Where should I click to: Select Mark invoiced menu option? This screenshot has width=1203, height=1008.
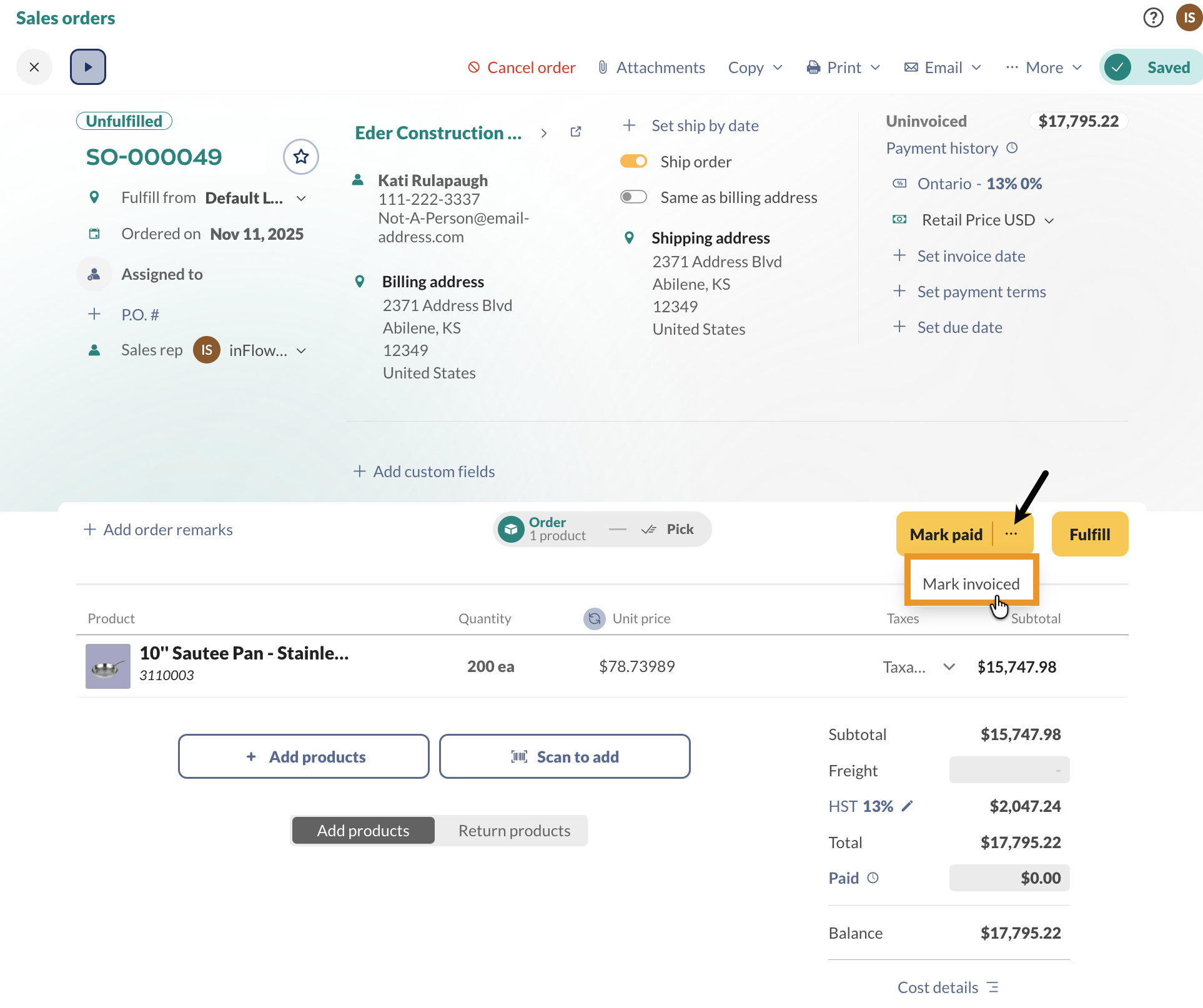tap(971, 583)
